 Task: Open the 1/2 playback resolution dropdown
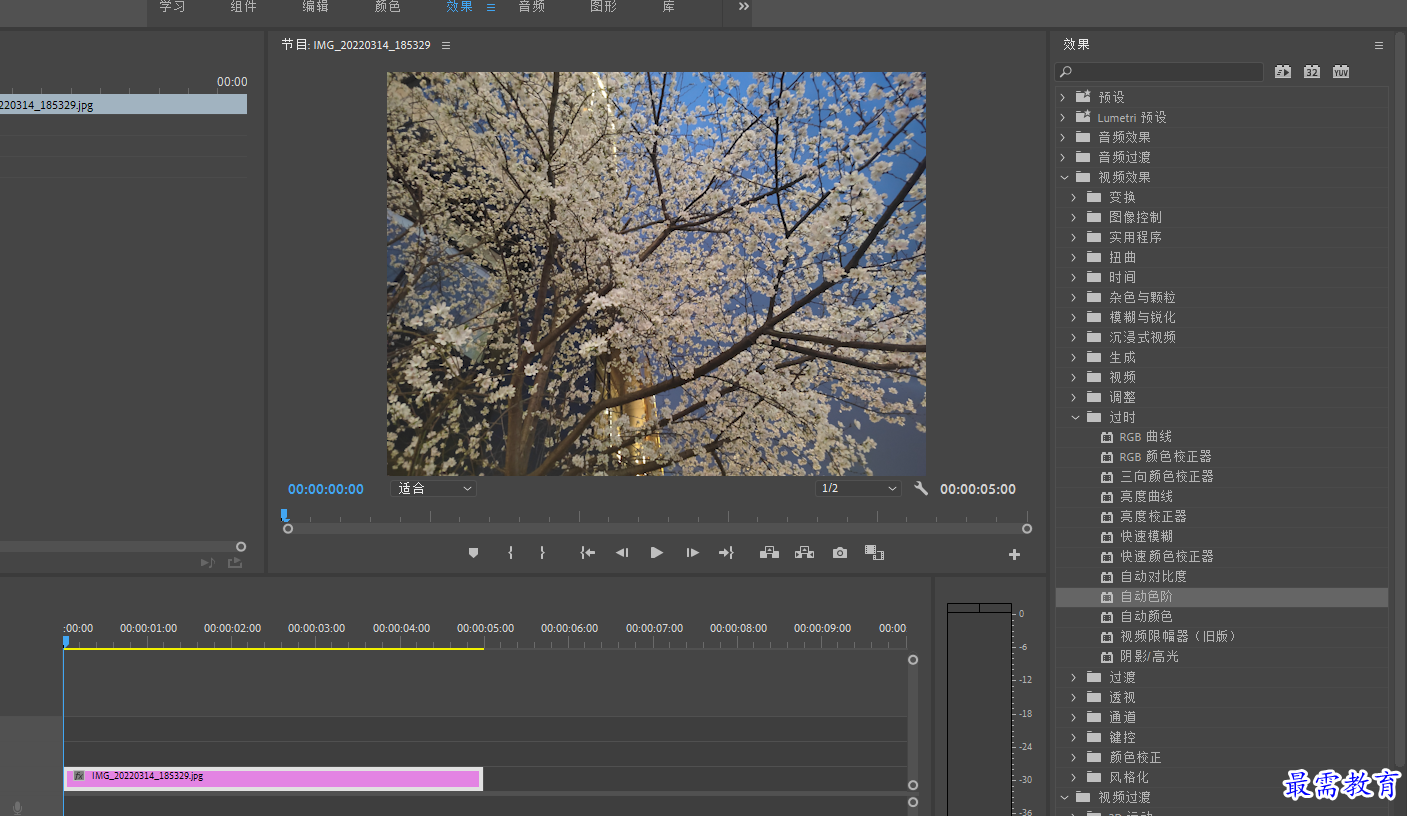[857, 489]
